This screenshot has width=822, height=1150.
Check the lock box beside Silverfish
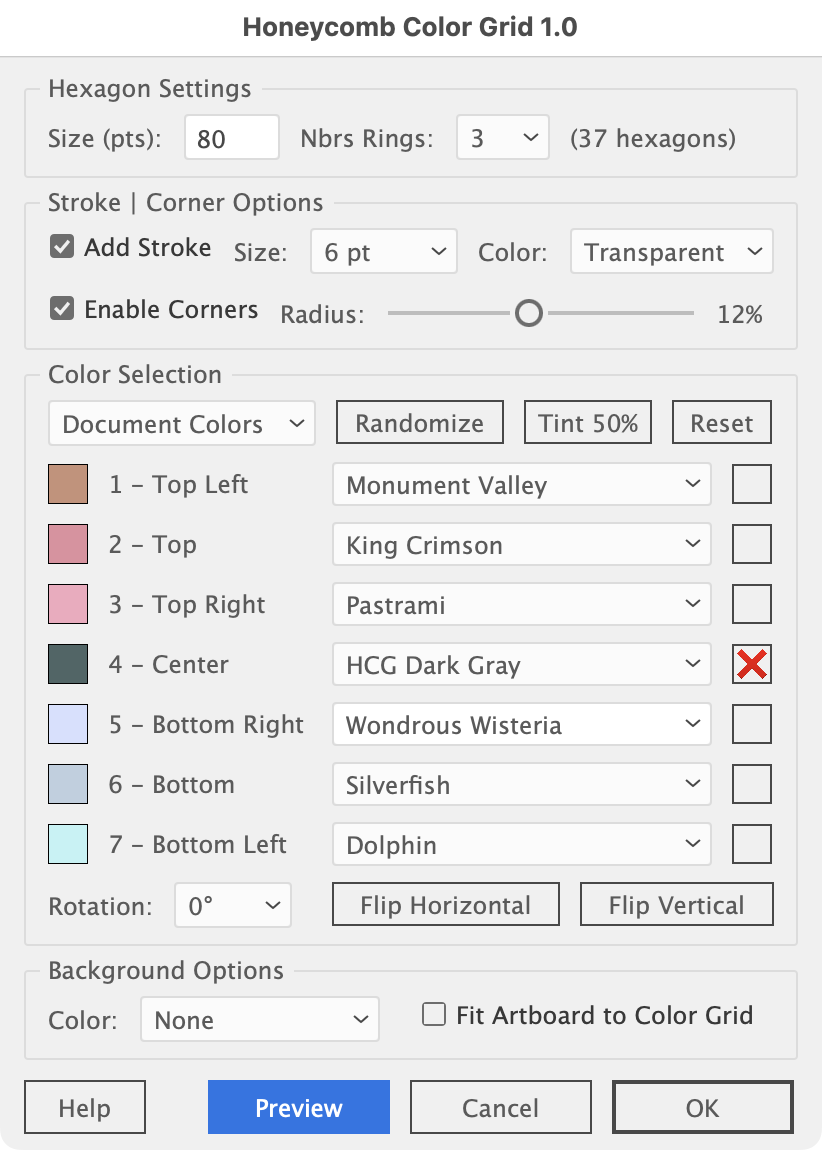point(752,785)
